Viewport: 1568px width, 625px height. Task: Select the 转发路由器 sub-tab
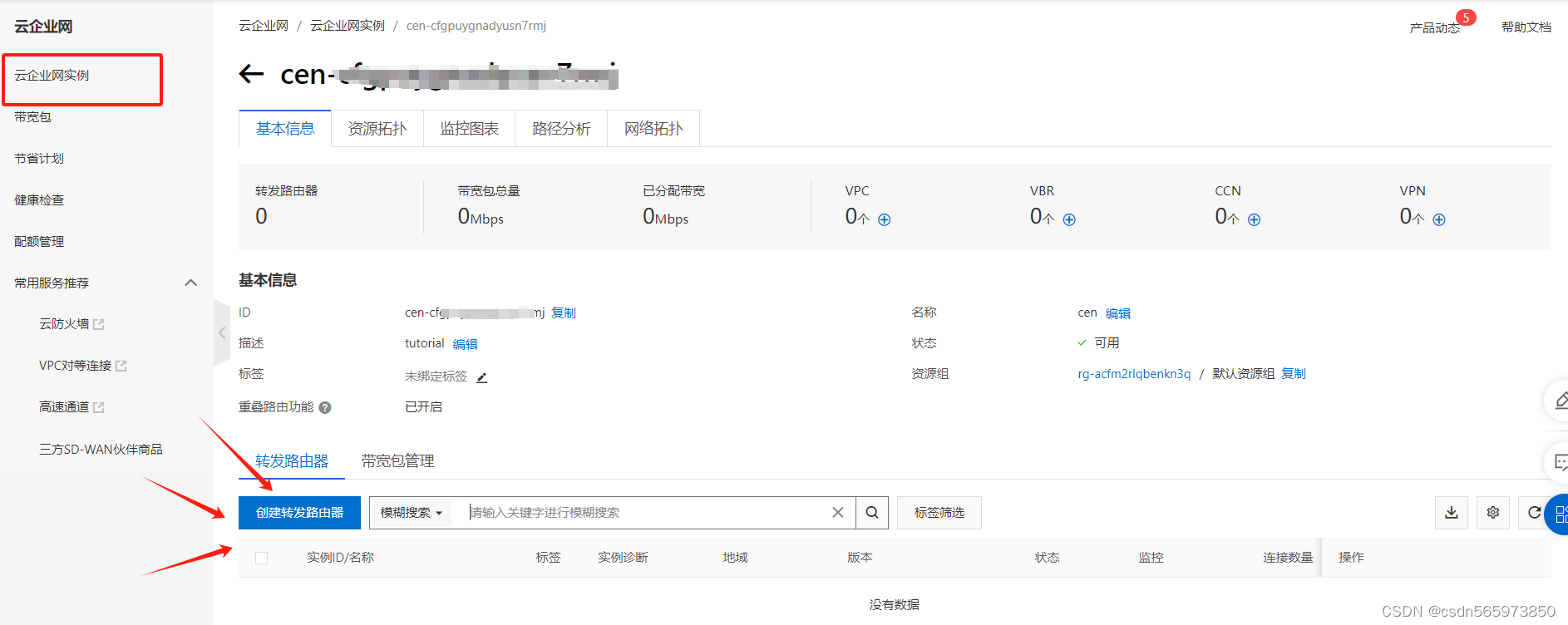point(292,461)
